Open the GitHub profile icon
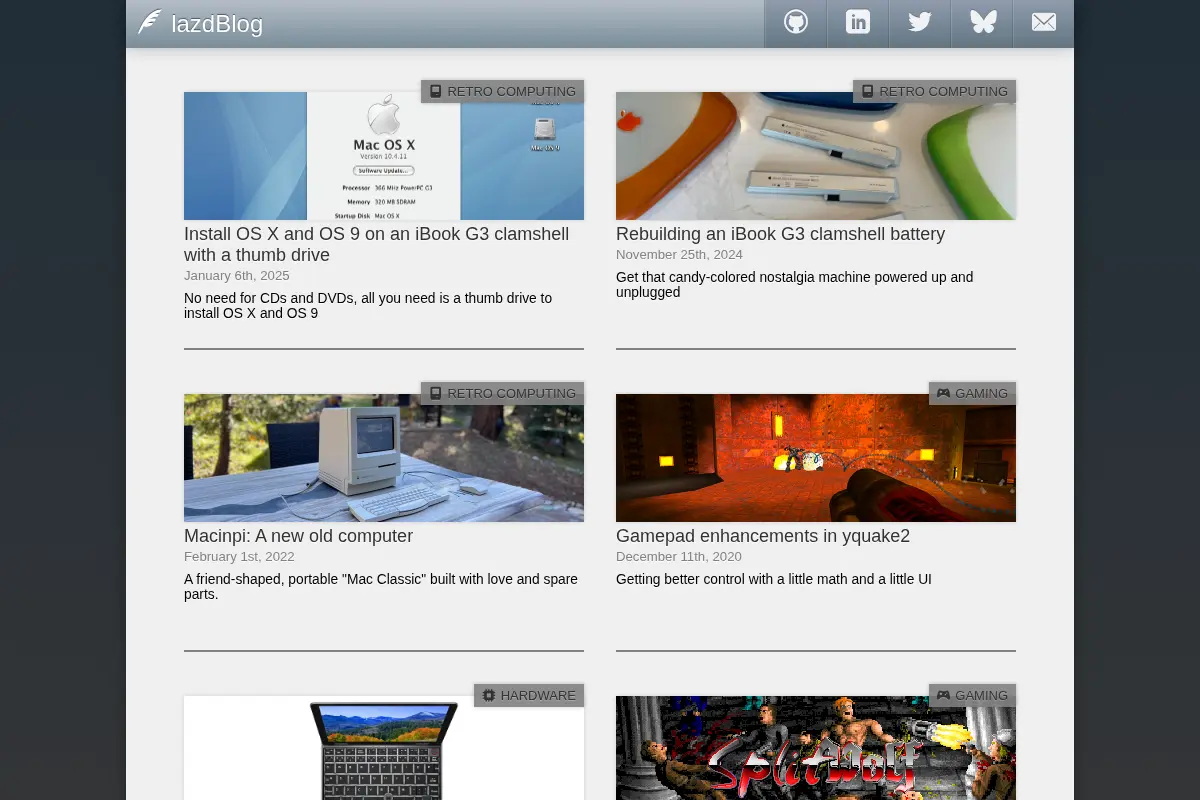The height and width of the screenshot is (800, 1200). point(796,23)
